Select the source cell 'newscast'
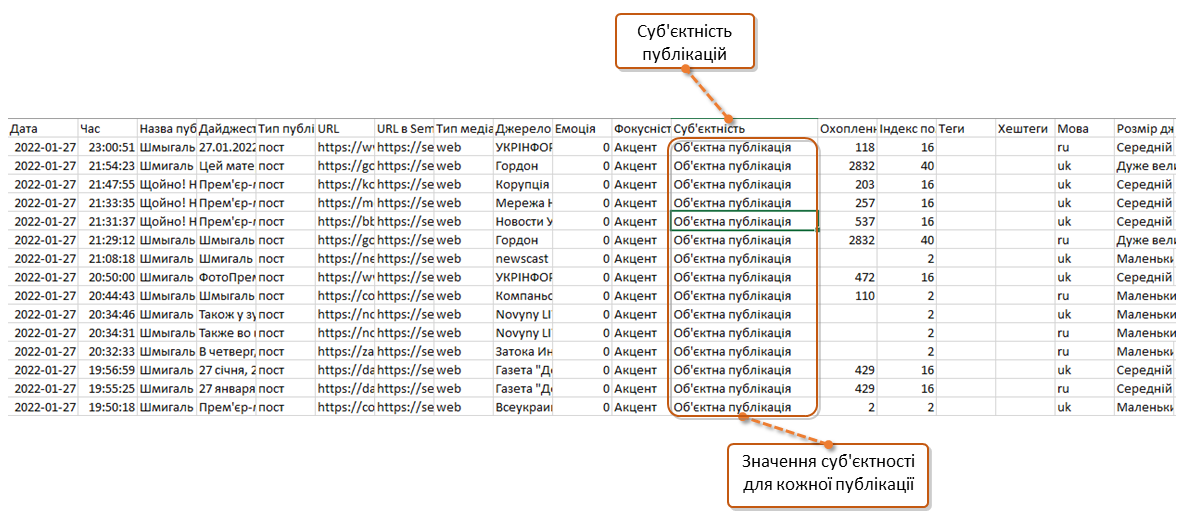The image size is (1178, 520). (x=523, y=258)
